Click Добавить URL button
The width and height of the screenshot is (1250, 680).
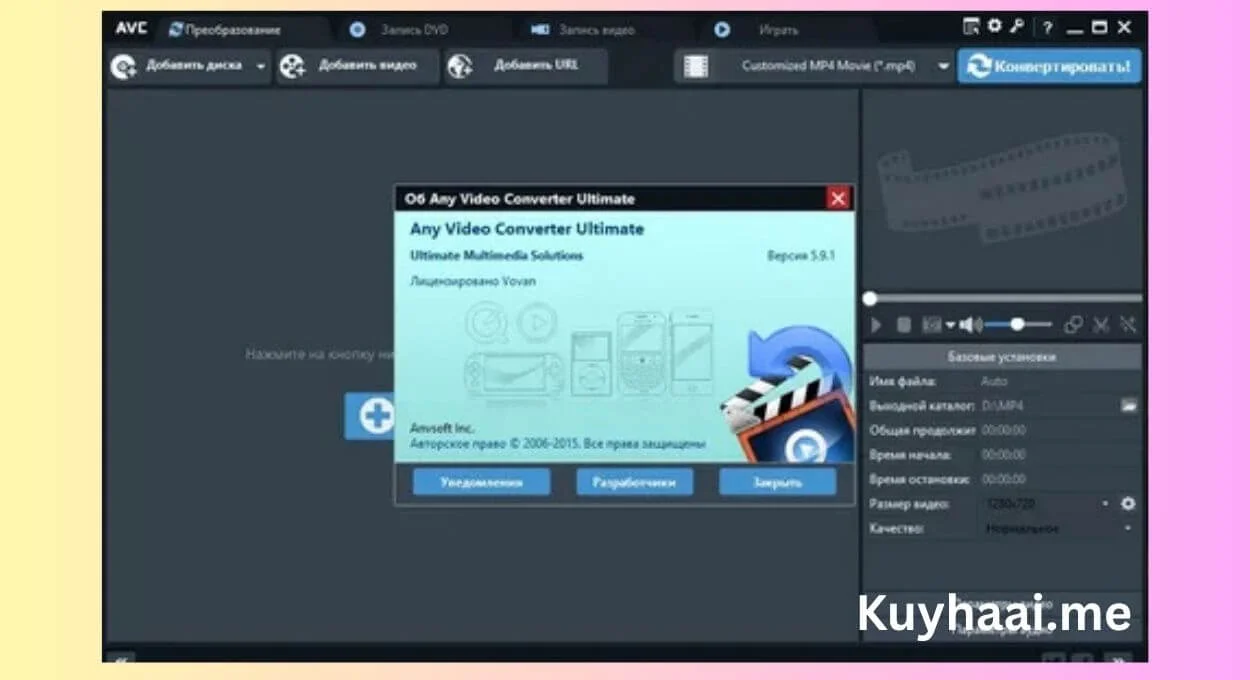525,66
